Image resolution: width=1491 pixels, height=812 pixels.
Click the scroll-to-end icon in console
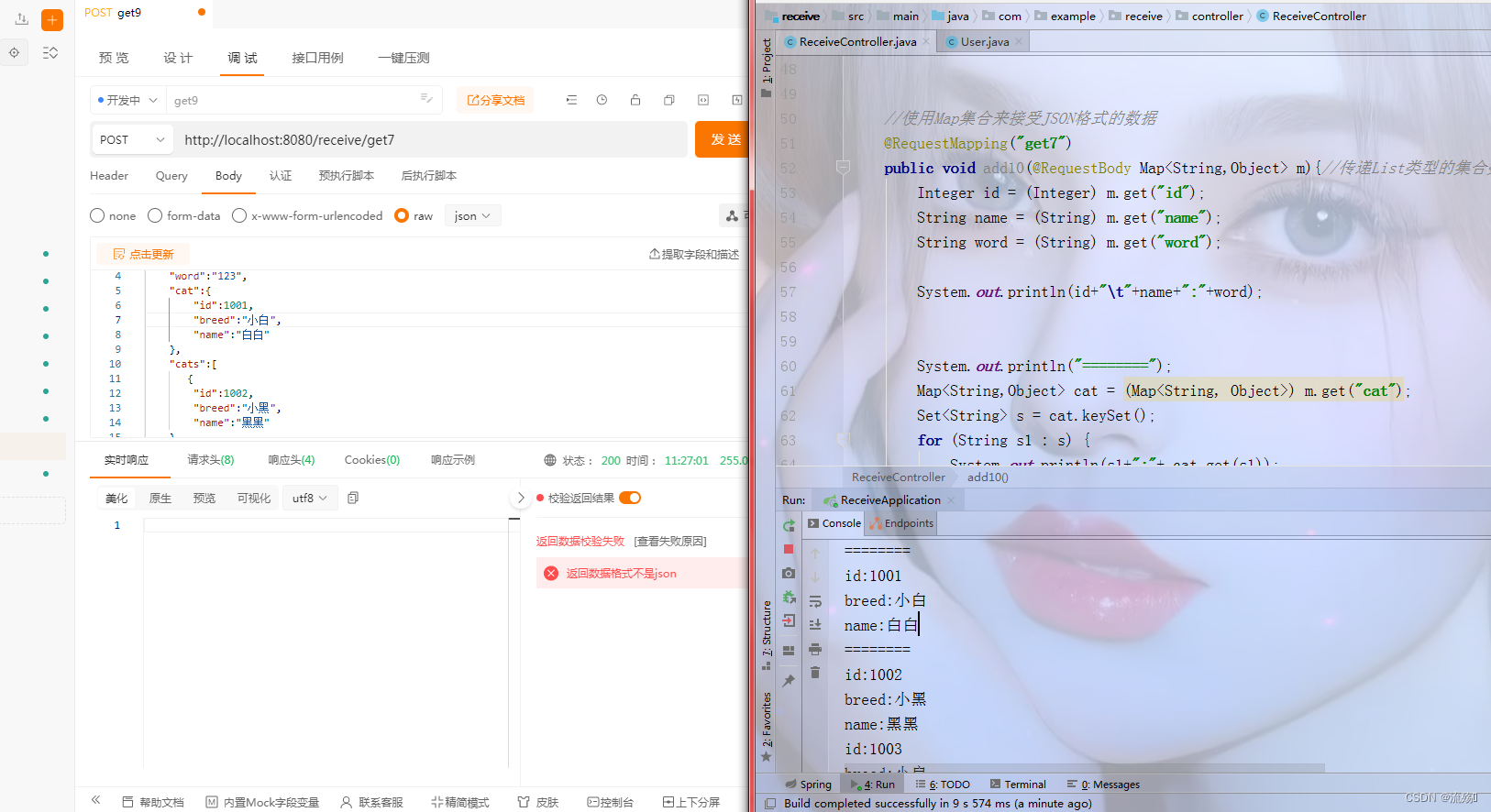pyautogui.click(x=815, y=624)
